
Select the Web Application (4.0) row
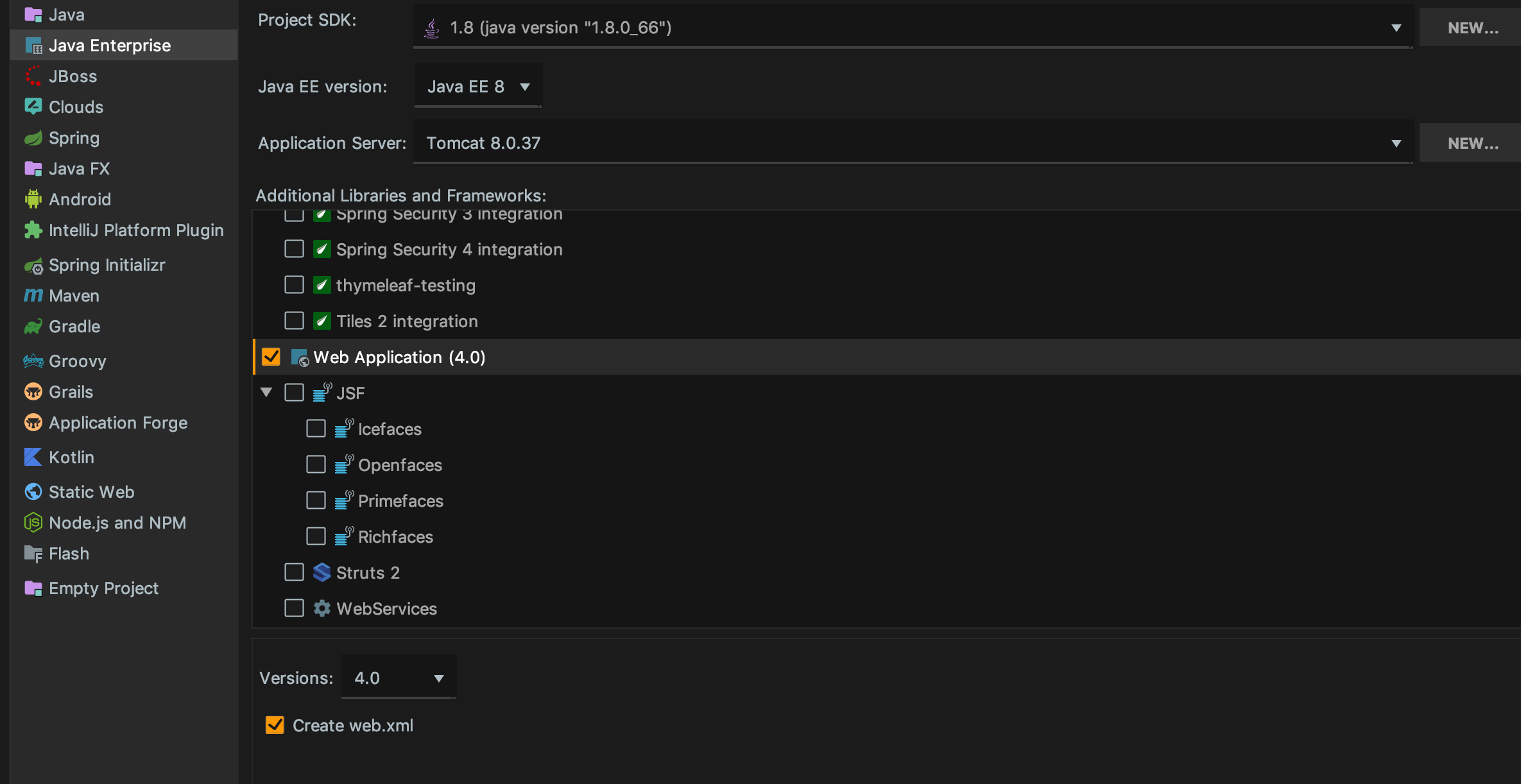click(x=888, y=357)
